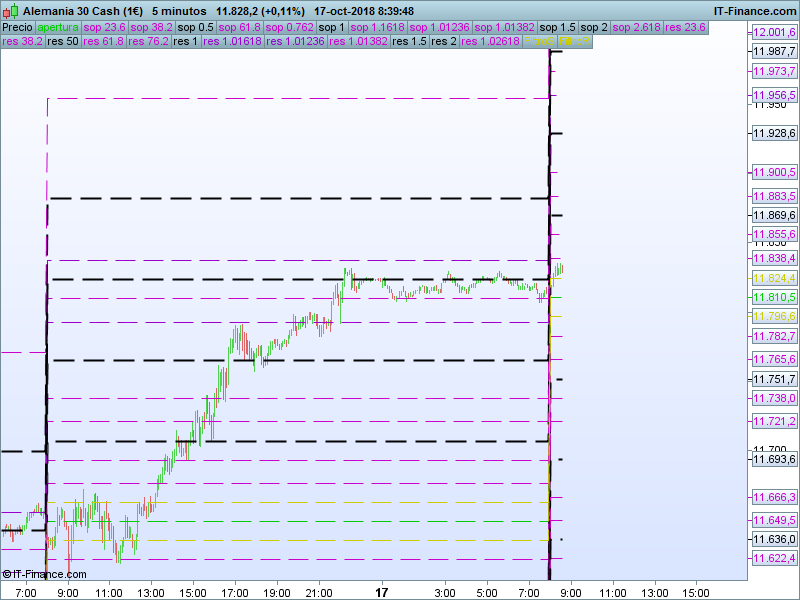
Task: Click the sop 1.01382 label
Action: pyautogui.click(x=505, y=27)
